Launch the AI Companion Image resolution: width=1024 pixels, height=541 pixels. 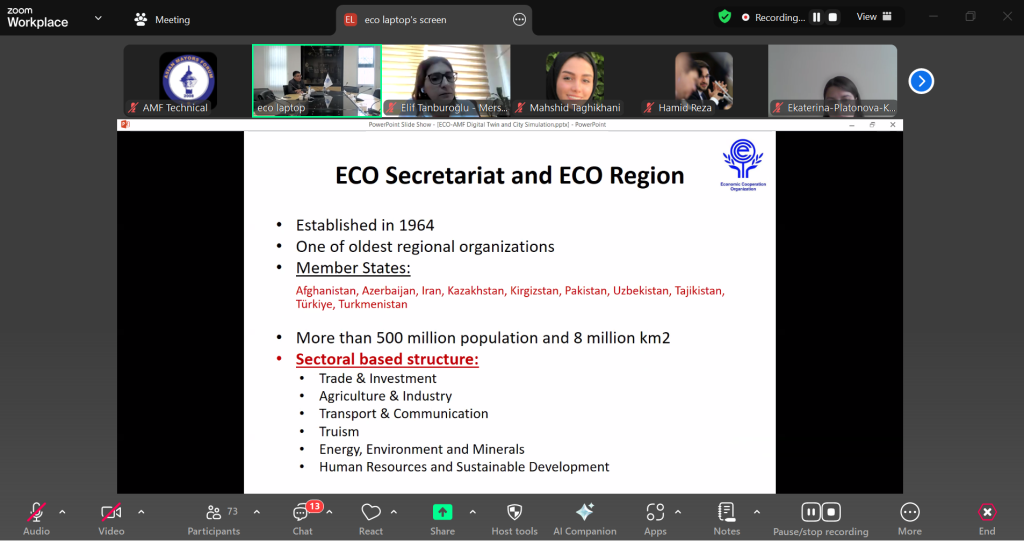(x=585, y=516)
